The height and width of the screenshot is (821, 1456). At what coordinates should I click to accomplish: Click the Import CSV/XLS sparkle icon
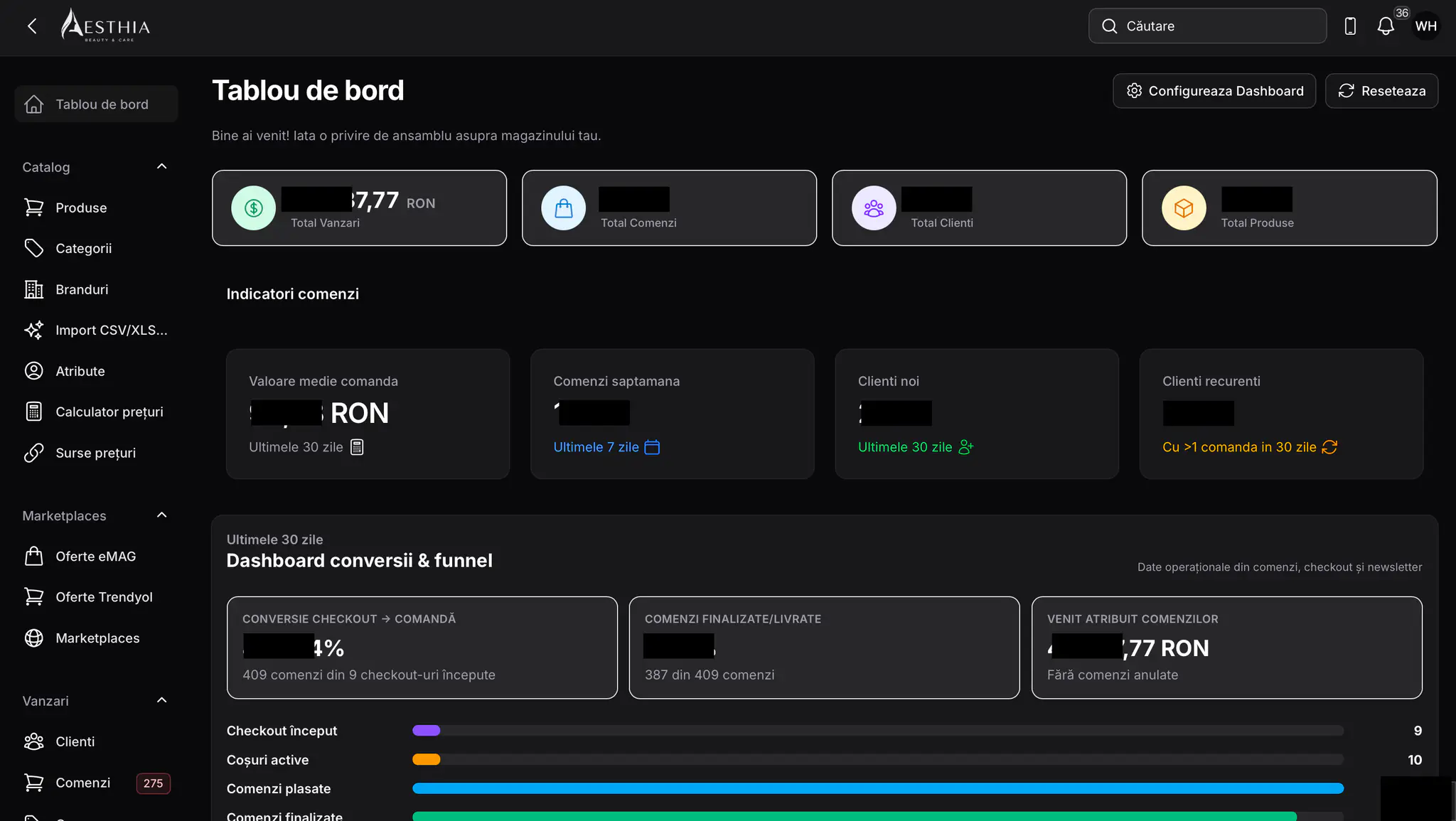tap(33, 330)
